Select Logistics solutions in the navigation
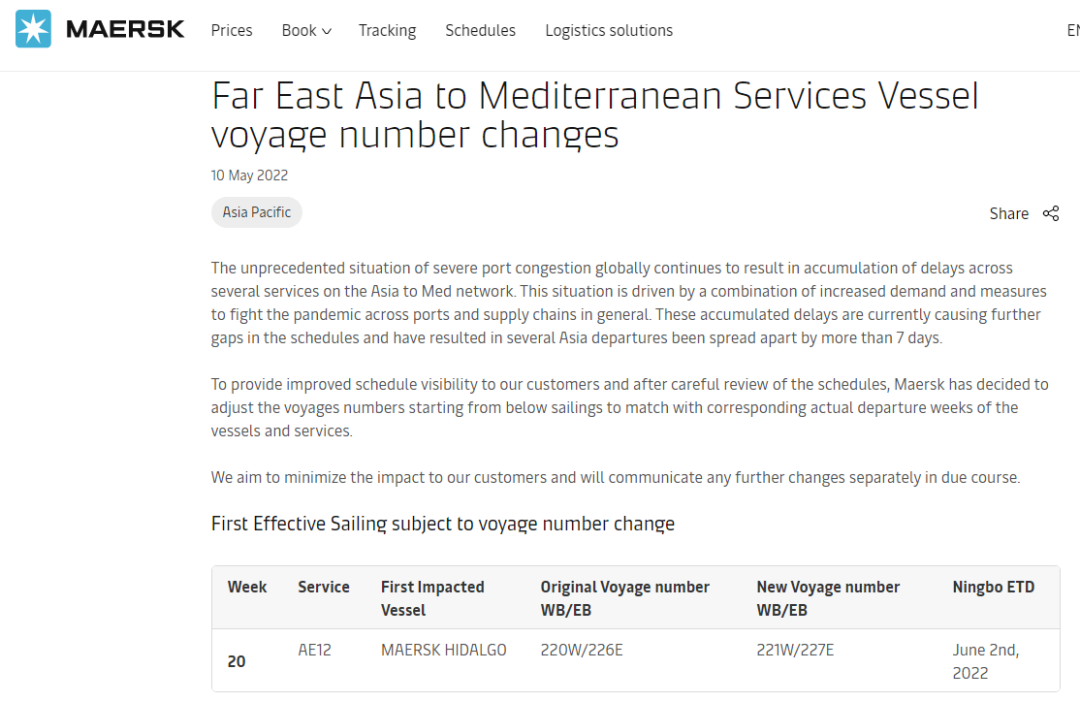 (608, 31)
